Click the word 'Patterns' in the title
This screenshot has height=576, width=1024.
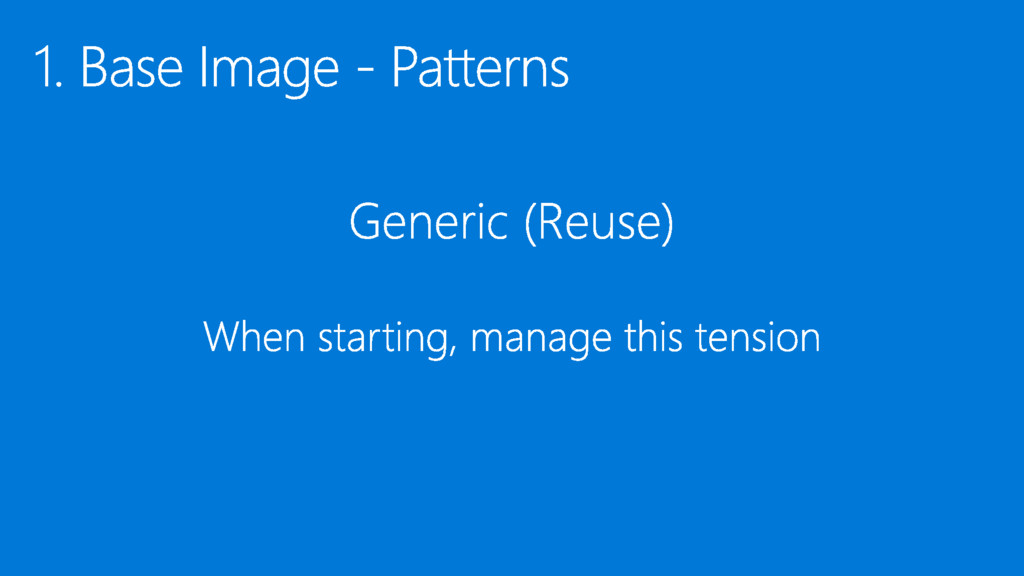[480, 67]
